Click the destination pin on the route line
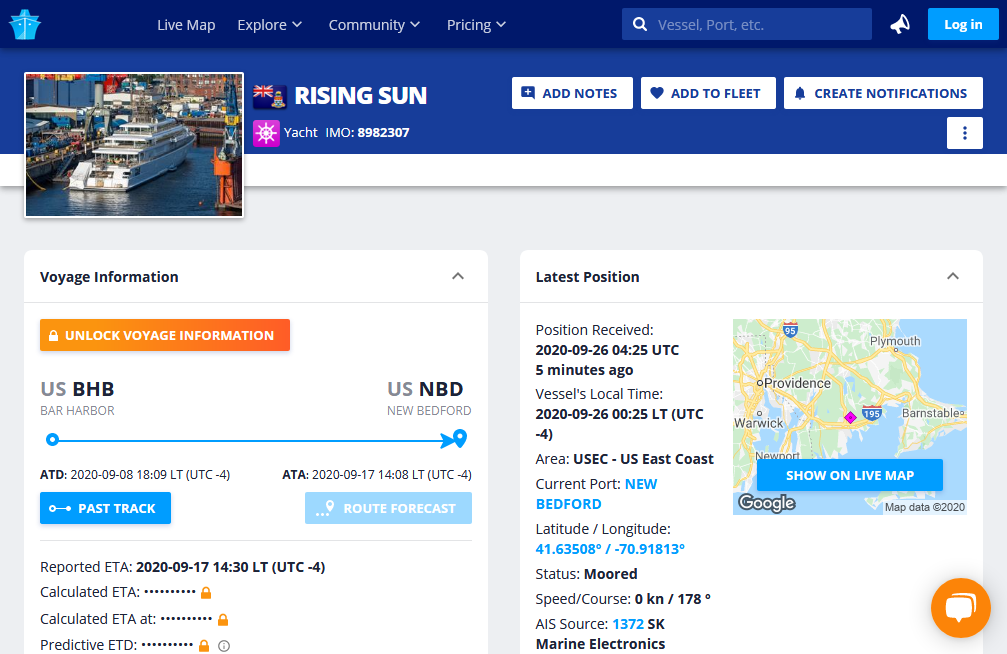Viewport: 1007px width, 654px height. [x=460, y=438]
